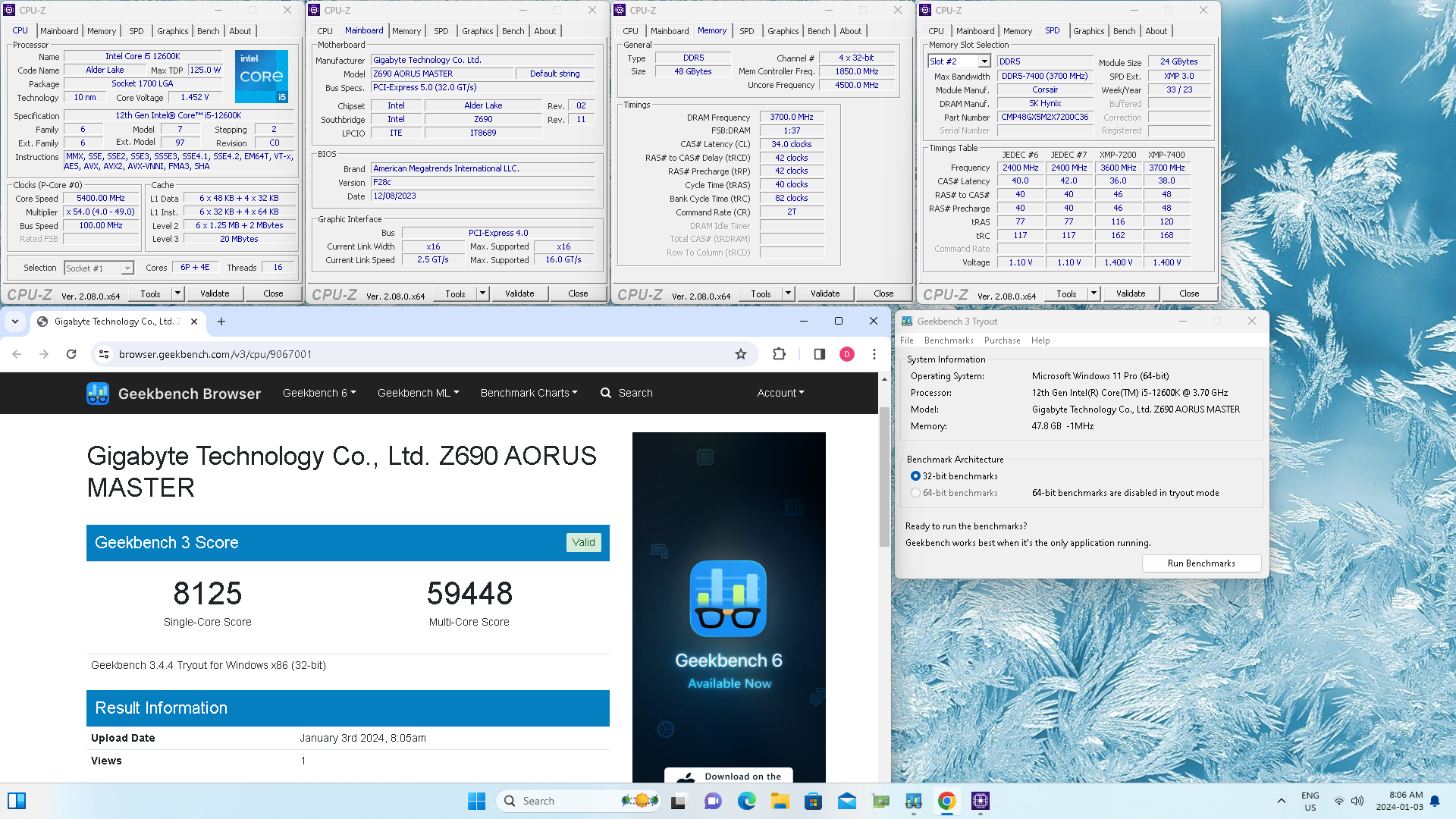Click Close button in CPU-Z Mainboard window
This screenshot has height=819, width=1456.
pos(578,293)
